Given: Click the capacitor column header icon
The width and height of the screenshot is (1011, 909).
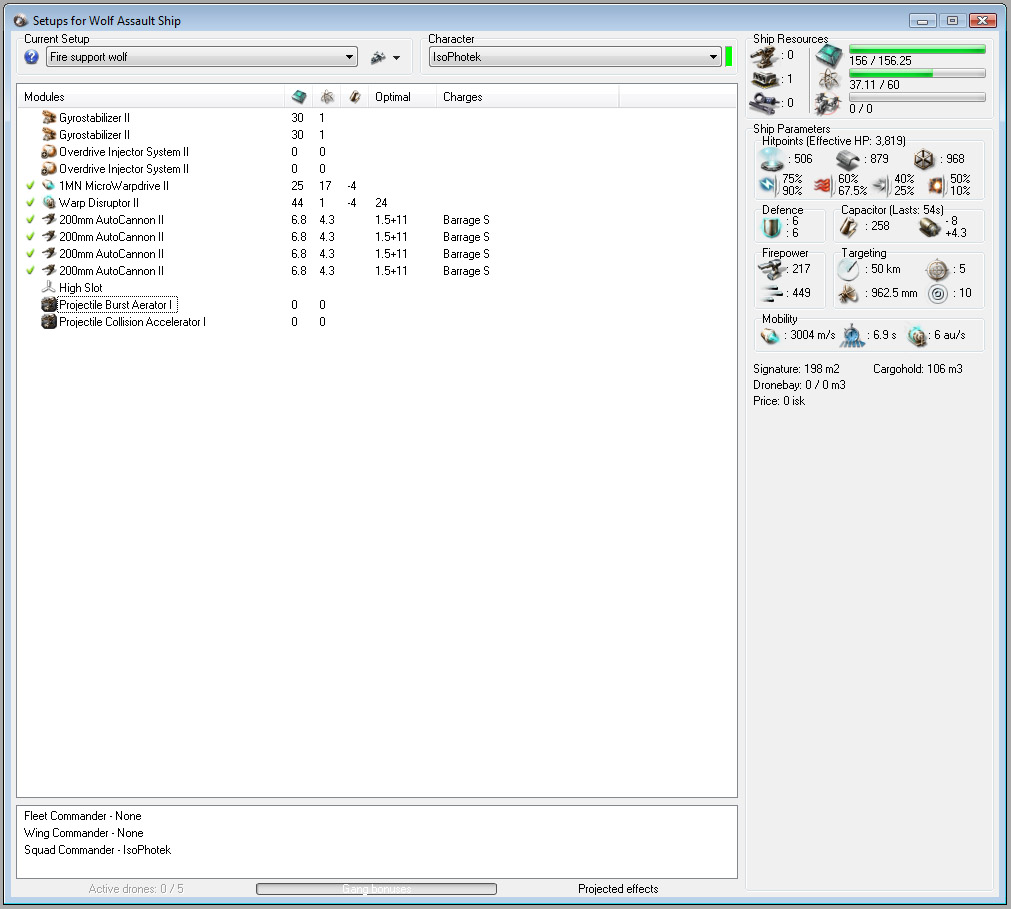Looking at the screenshot, I should click(354, 97).
